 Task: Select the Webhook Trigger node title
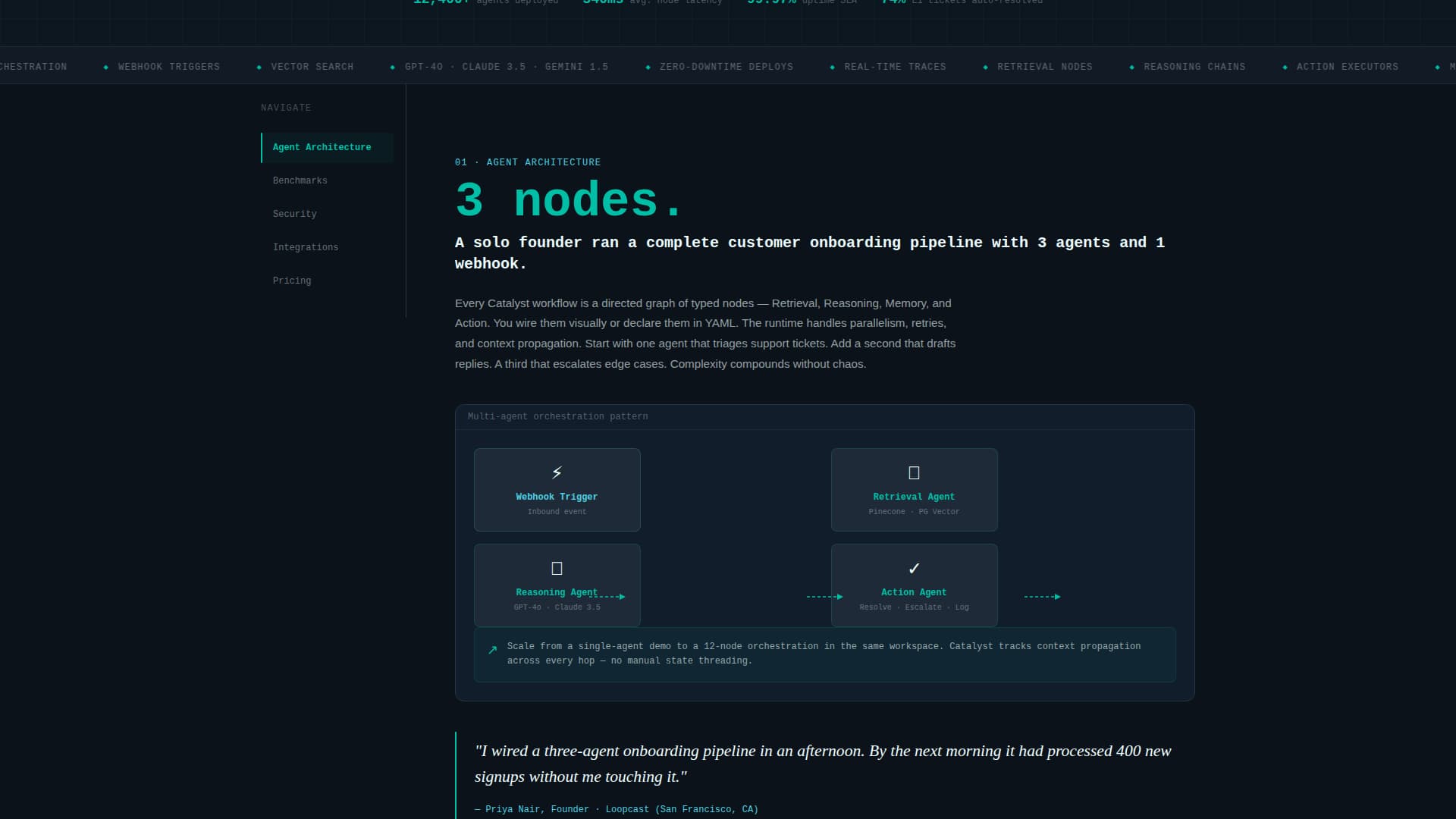(557, 497)
